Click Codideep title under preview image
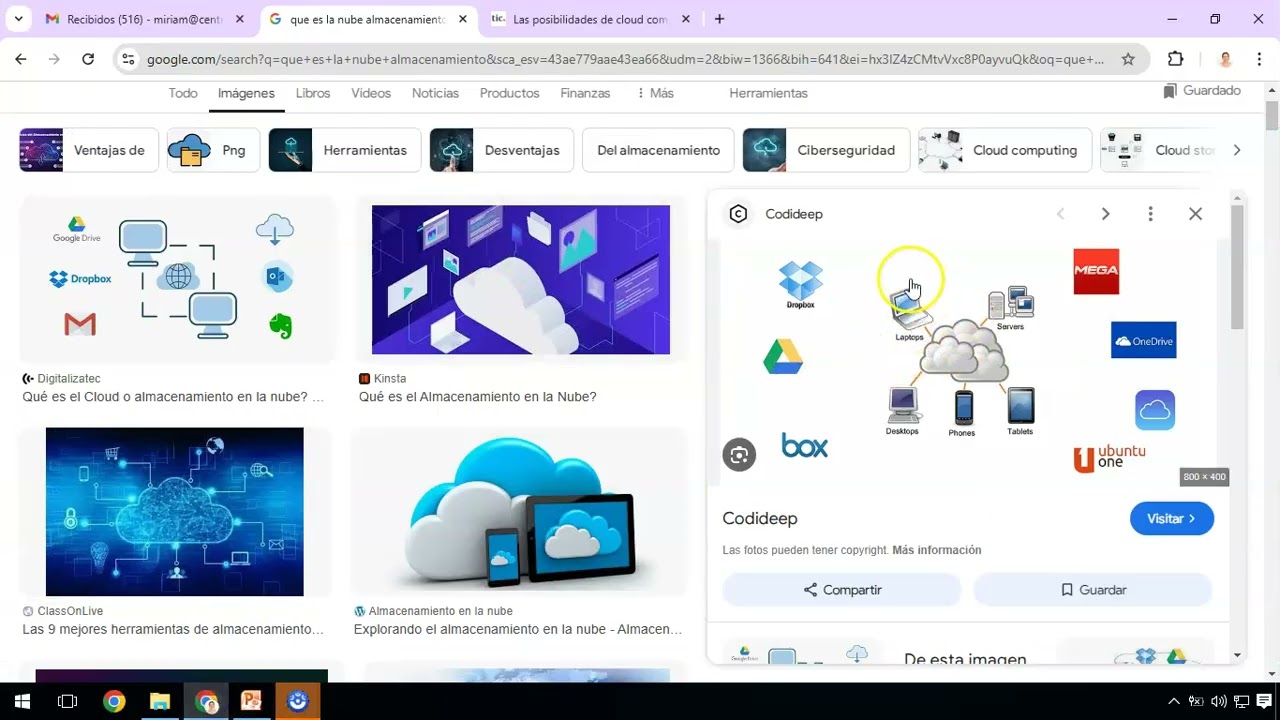The height and width of the screenshot is (720, 1280). 760,519
